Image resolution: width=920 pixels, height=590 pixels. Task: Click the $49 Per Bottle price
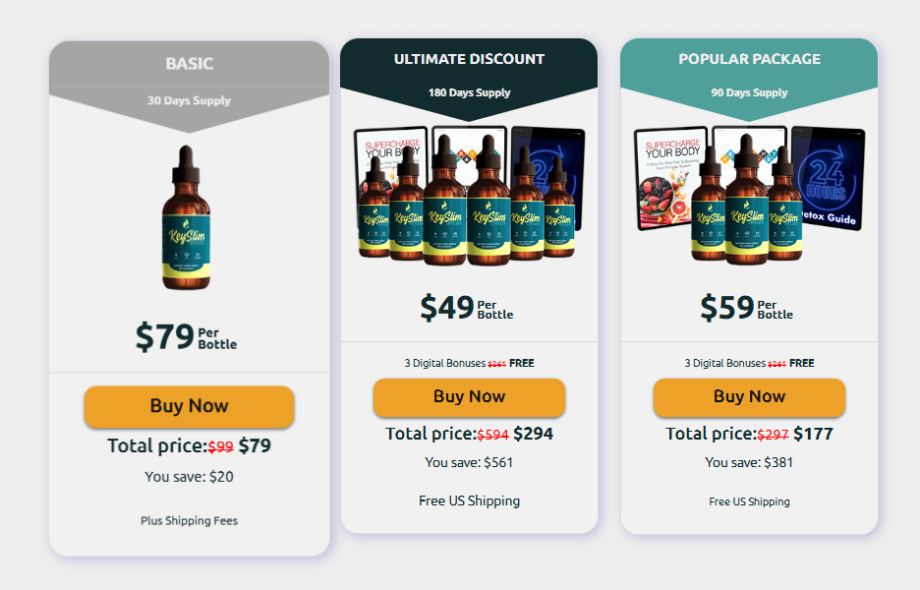[x=466, y=307]
